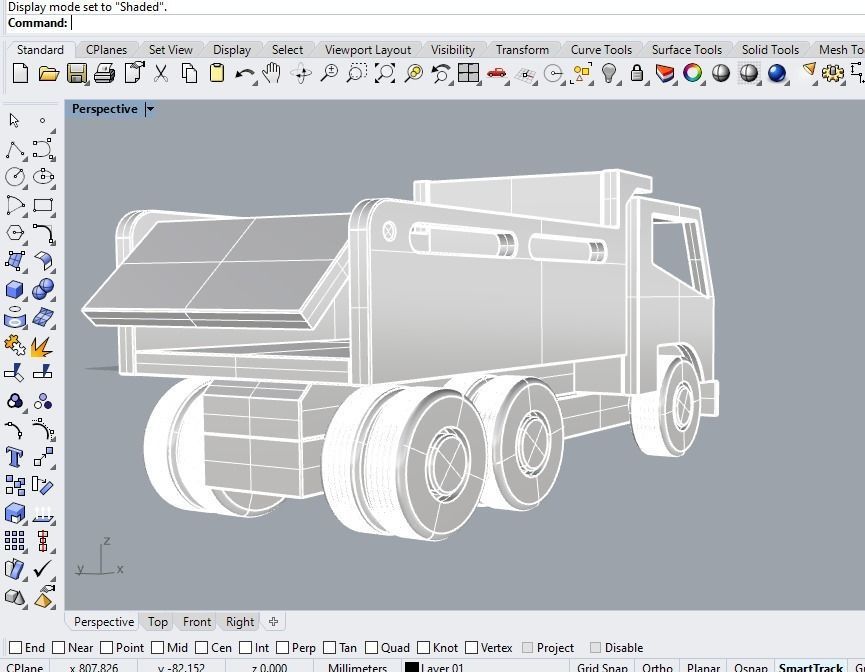
Task: Toggle the light bulb icon
Action: (608, 73)
